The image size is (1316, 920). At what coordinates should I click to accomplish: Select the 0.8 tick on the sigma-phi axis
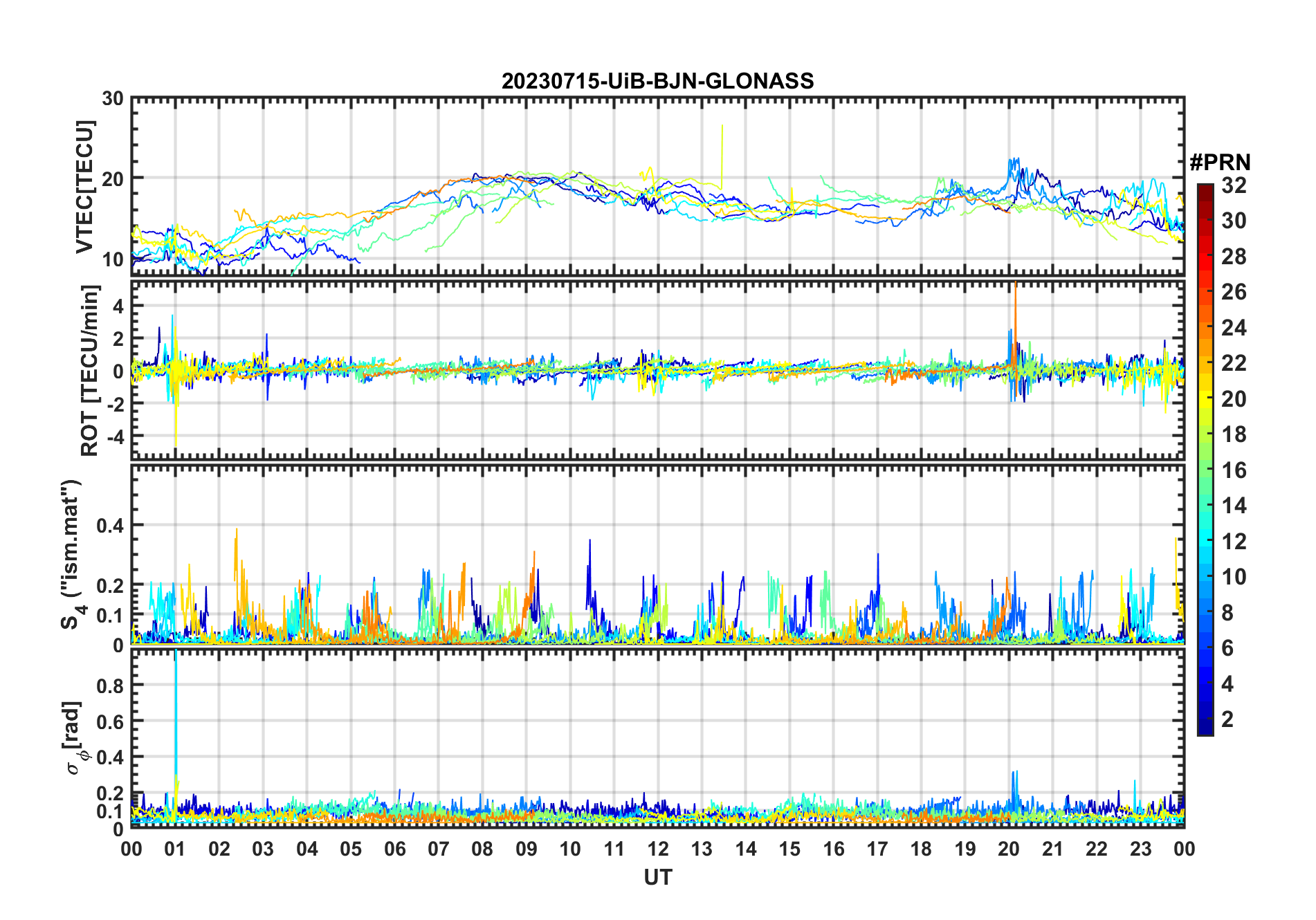click(x=110, y=686)
